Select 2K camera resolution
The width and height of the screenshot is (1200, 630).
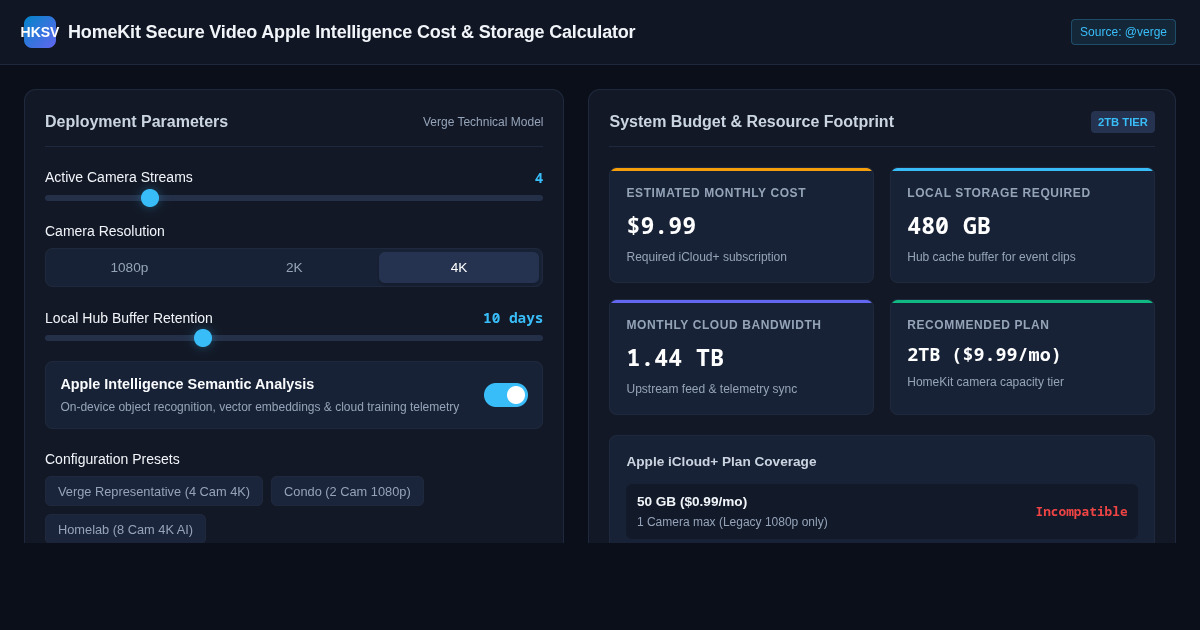coord(294,267)
